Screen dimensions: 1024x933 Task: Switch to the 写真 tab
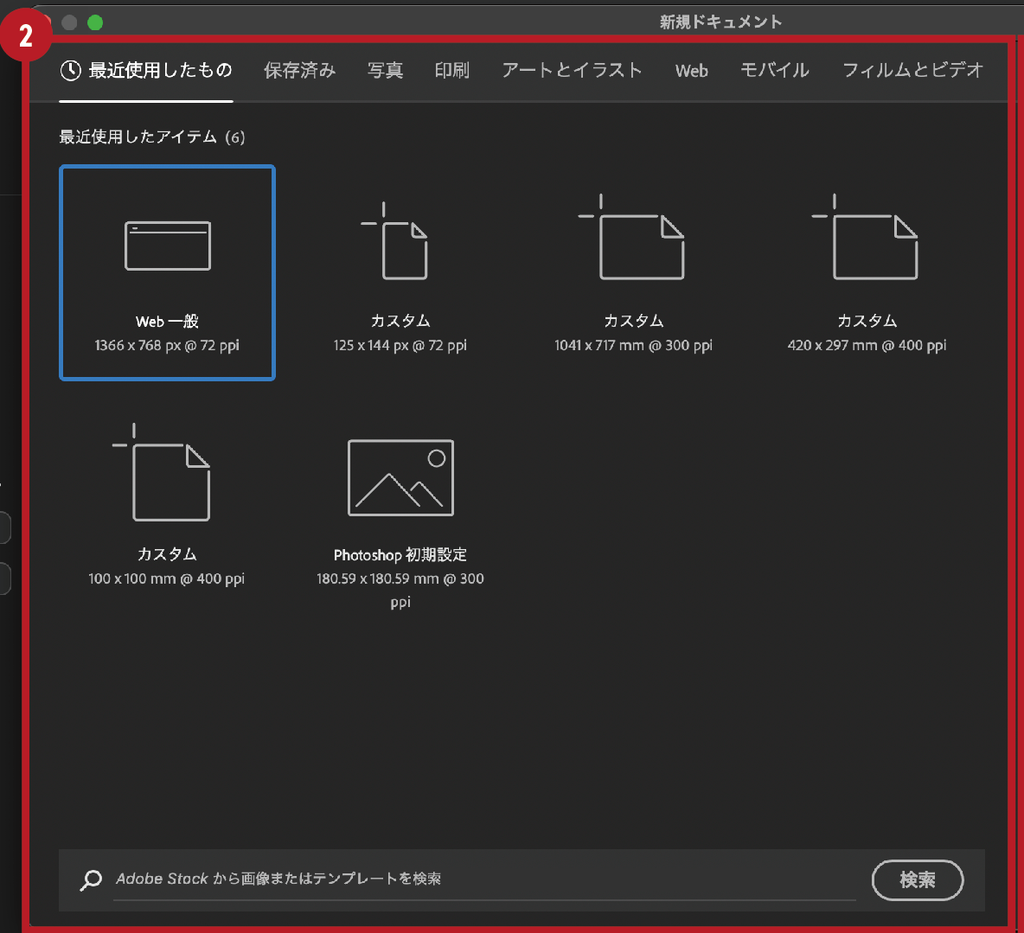[385, 71]
